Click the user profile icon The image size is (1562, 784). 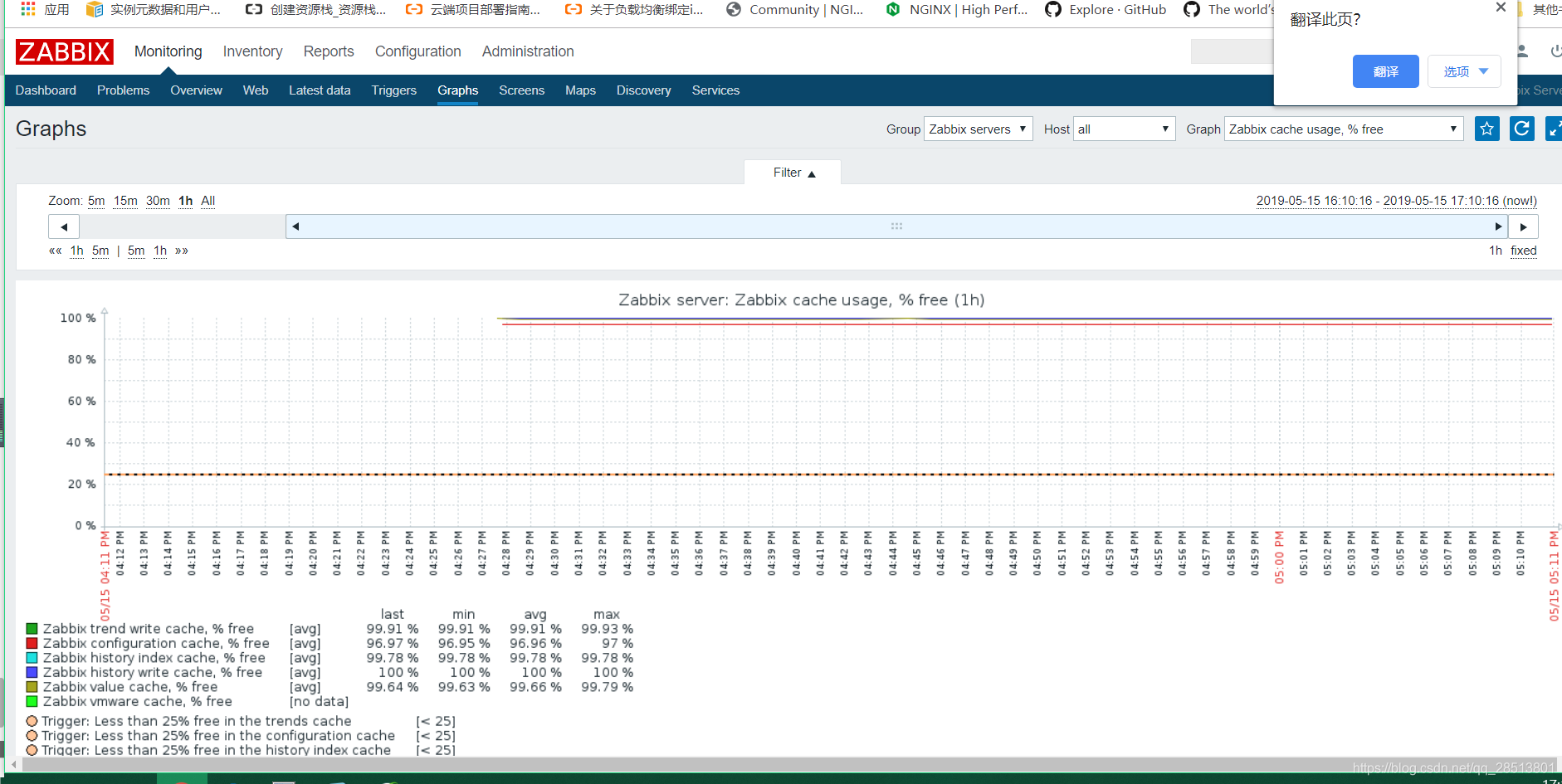pyautogui.click(x=1522, y=51)
